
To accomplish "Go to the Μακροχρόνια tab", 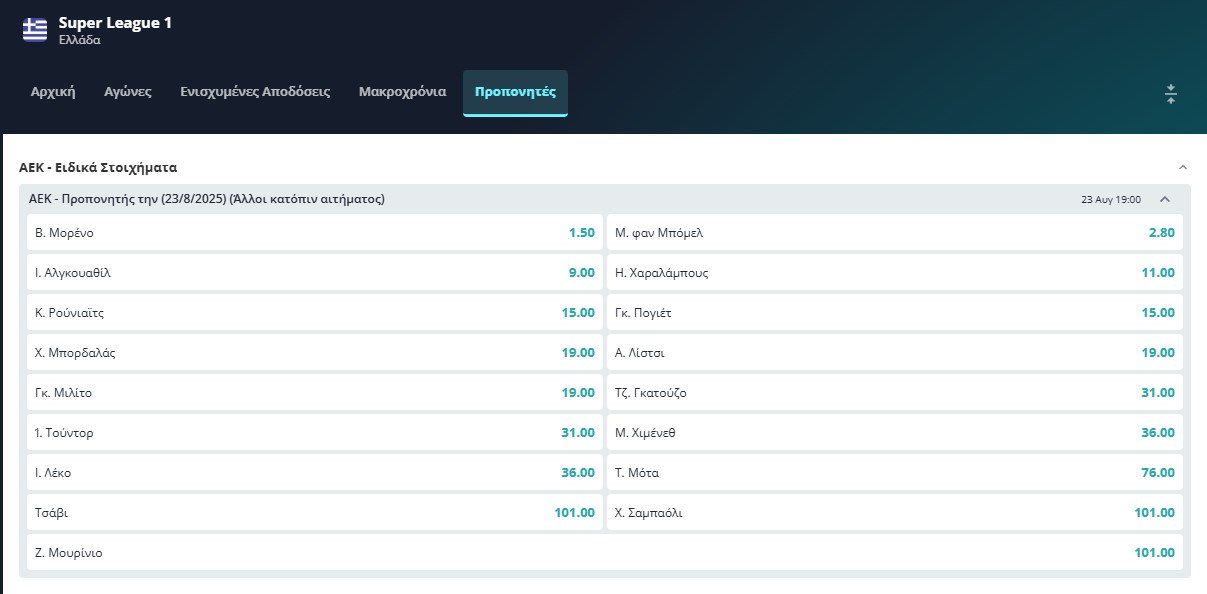I will [402, 92].
